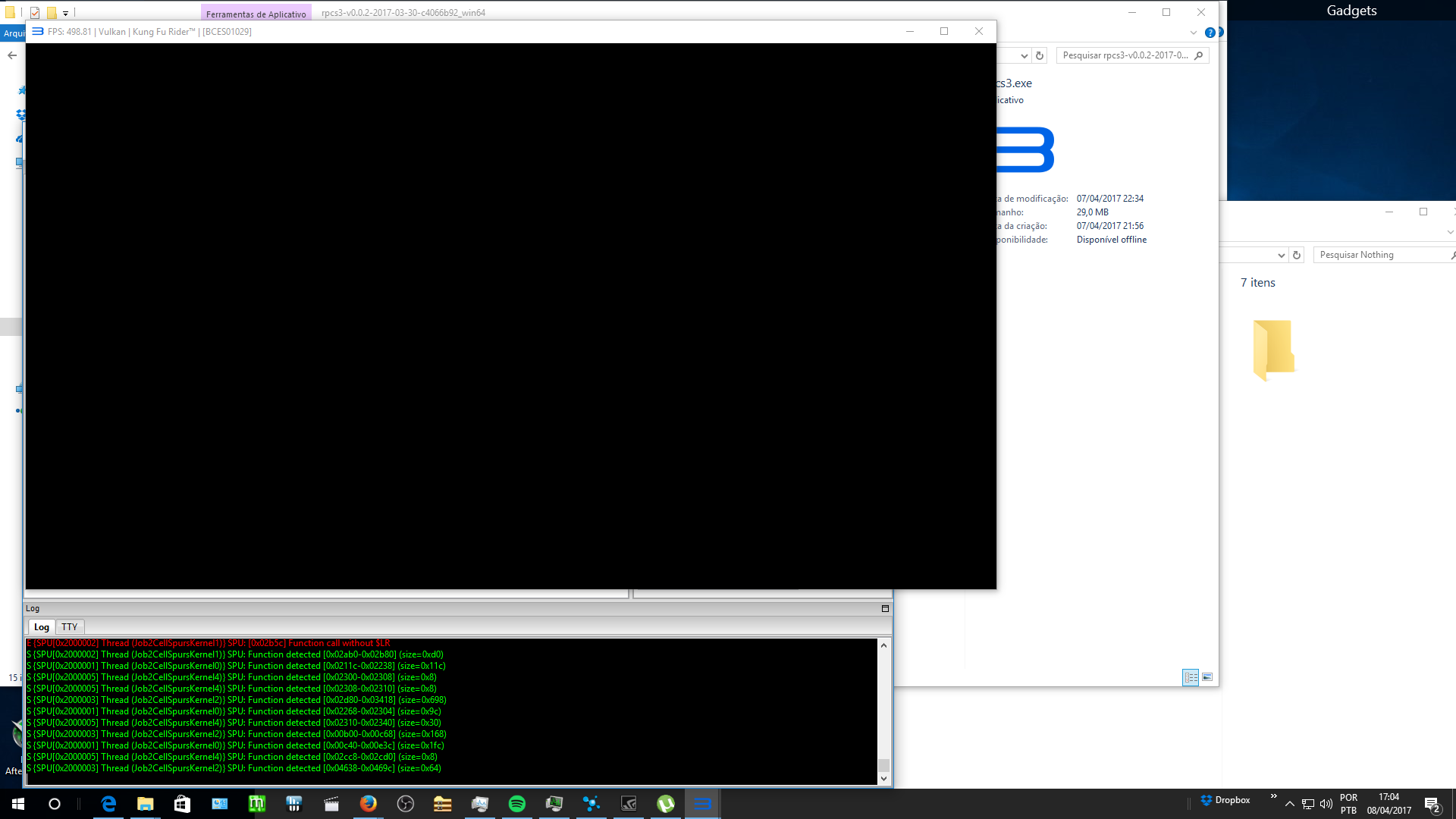
Task: Open Firefox from the taskbar
Action: (x=369, y=804)
